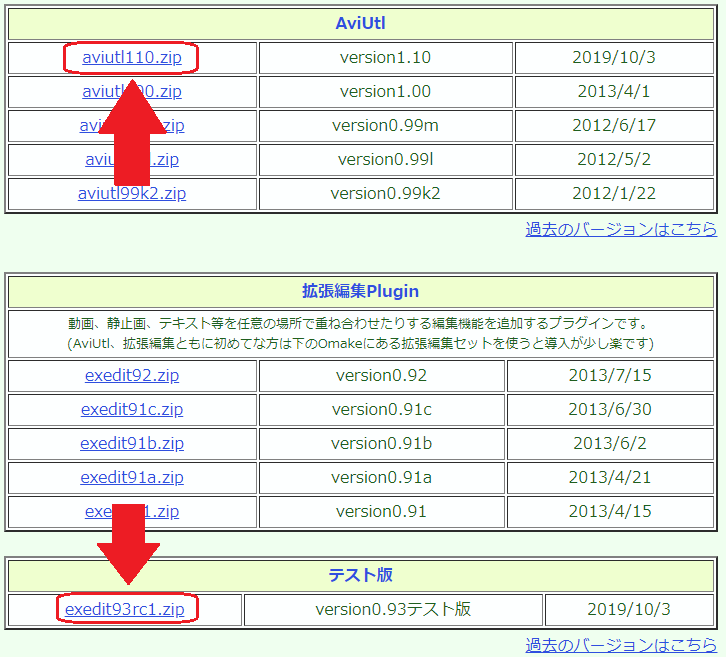The width and height of the screenshot is (726, 657).
Task: Click the plugin description paragraph
Action: (x=361, y=333)
